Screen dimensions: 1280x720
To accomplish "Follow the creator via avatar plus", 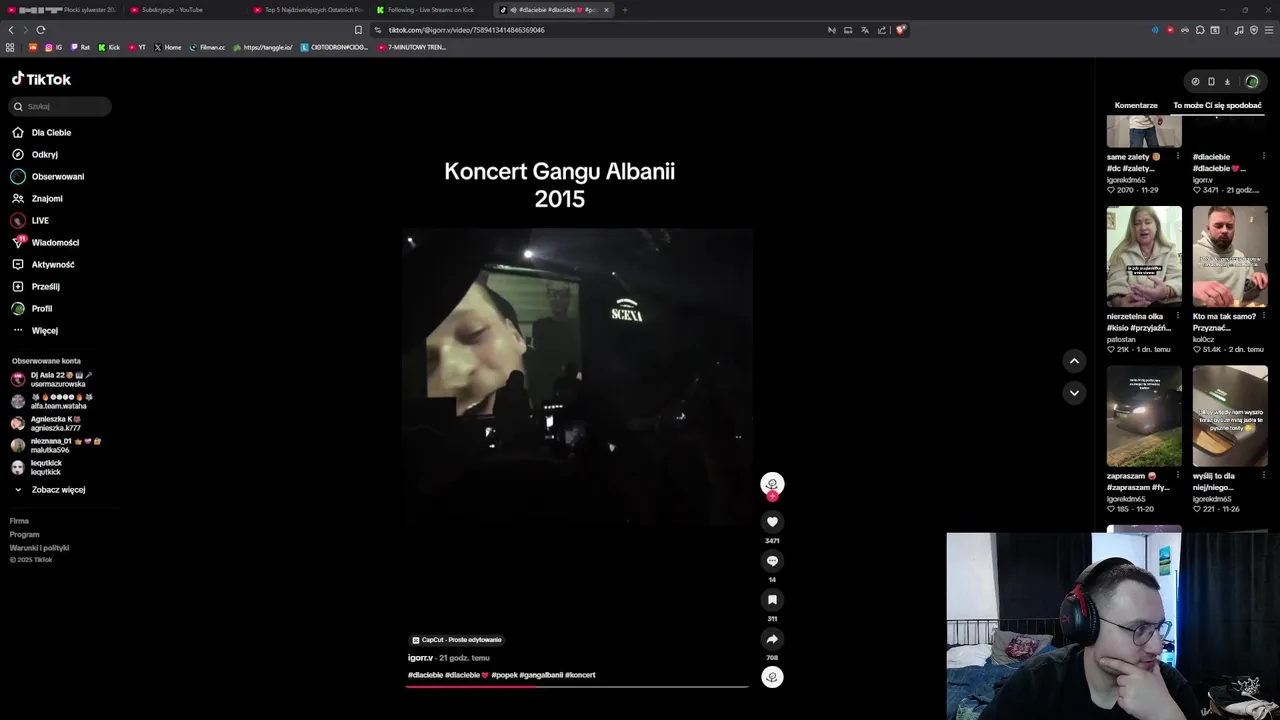I will [772, 496].
